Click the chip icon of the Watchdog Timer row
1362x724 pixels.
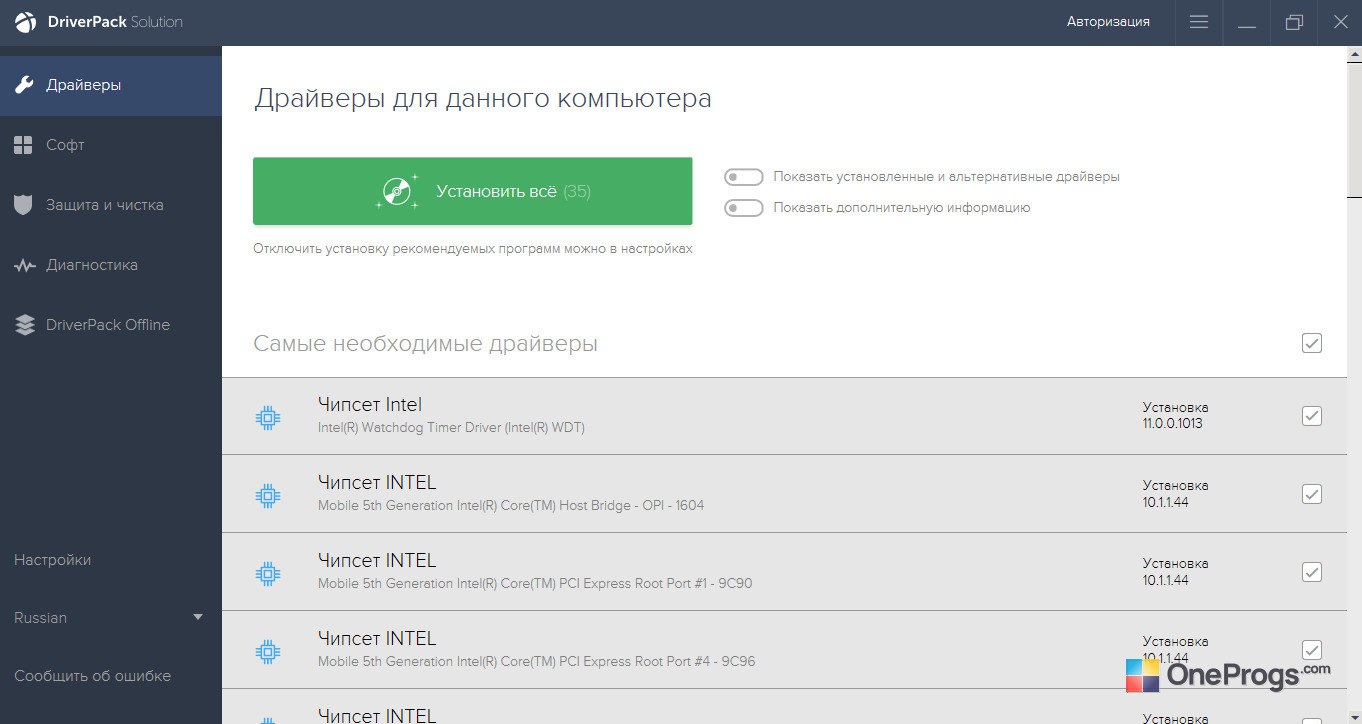click(267, 417)
